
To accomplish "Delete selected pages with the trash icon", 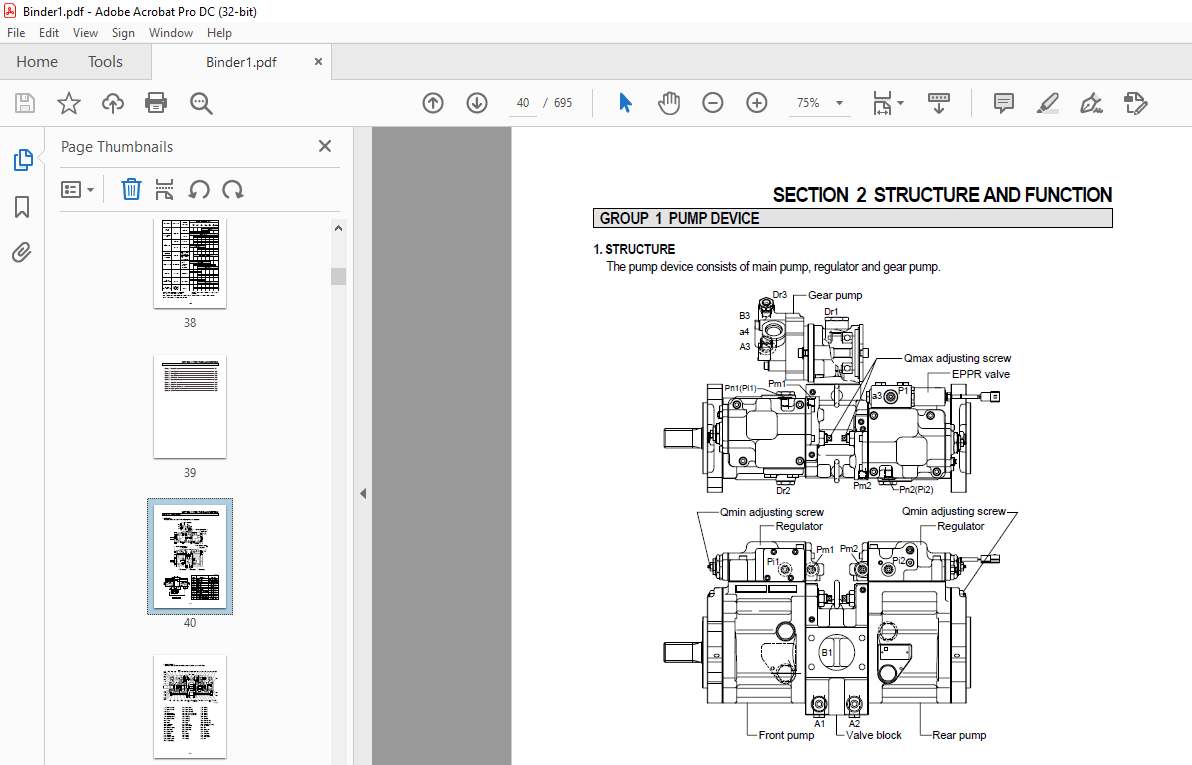I will [131, 189].
